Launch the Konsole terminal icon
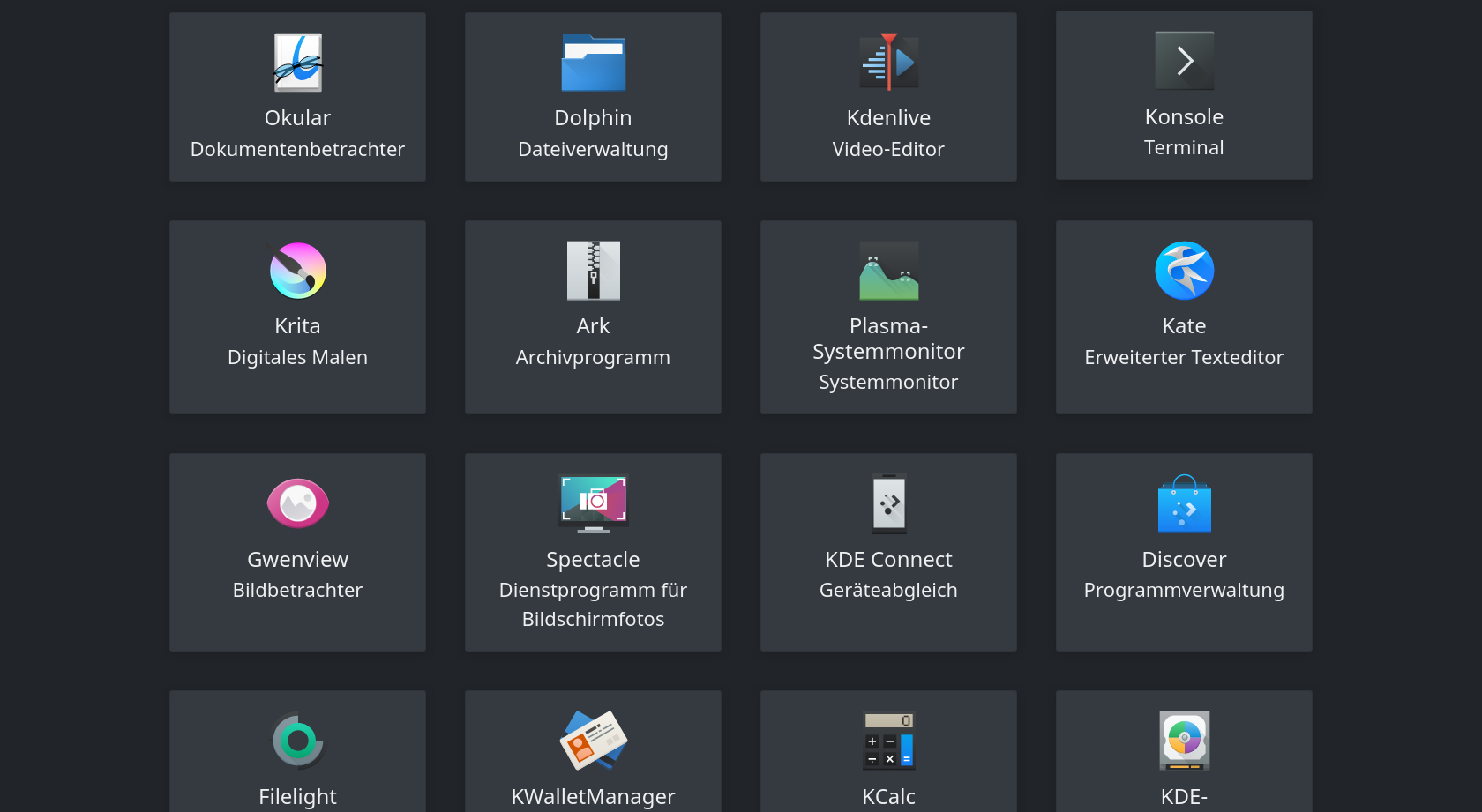 (x=1185, y=61)
